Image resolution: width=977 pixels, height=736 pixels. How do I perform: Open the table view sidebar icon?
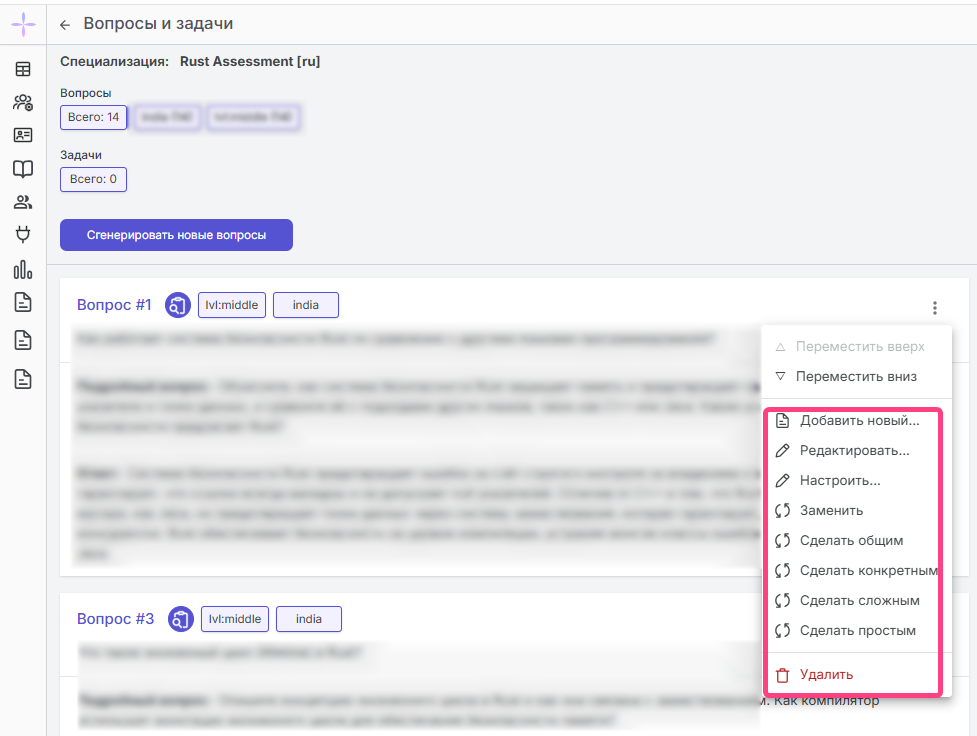22,69
